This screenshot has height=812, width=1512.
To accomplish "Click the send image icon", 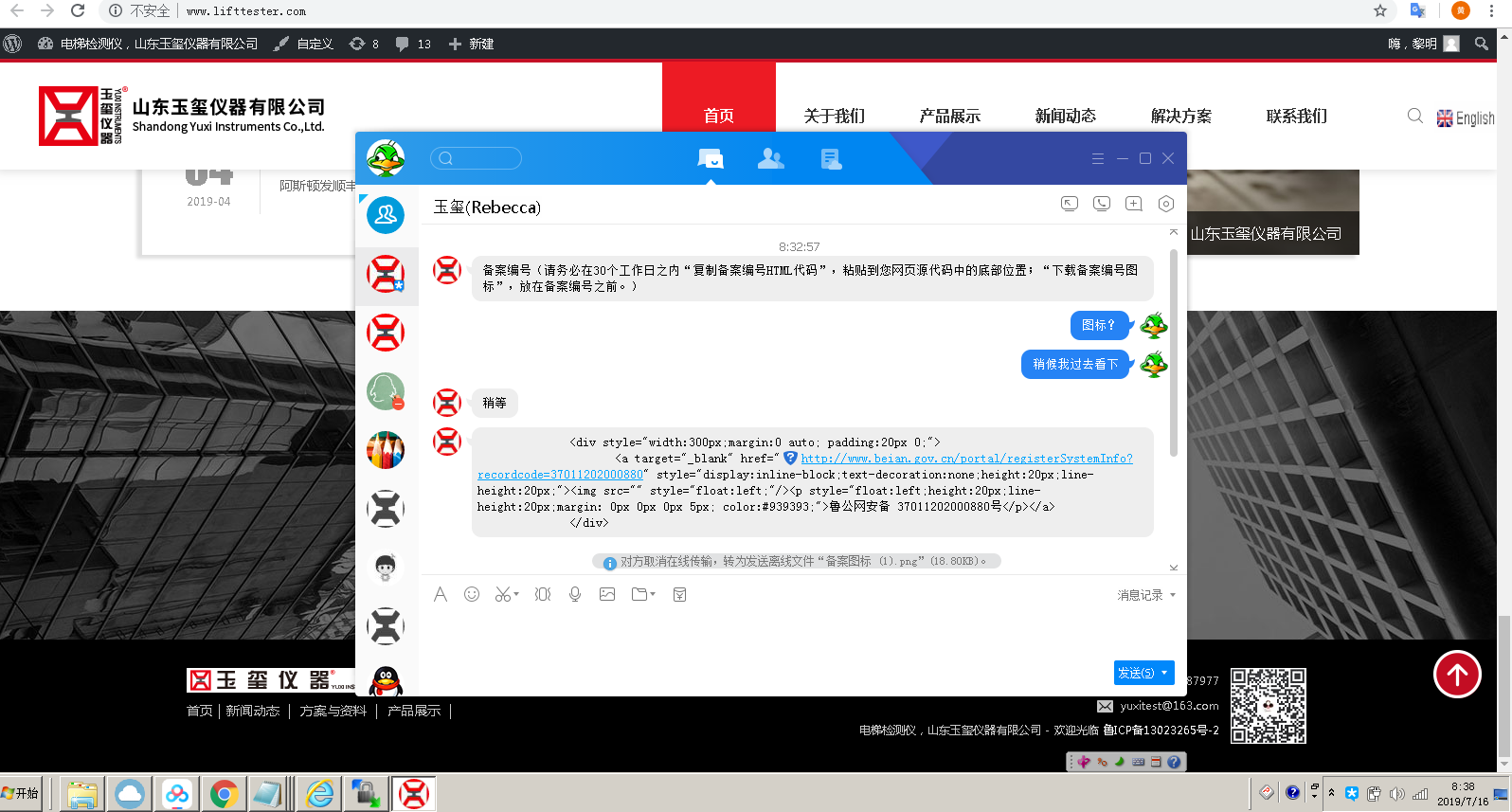I will [607, 594].
